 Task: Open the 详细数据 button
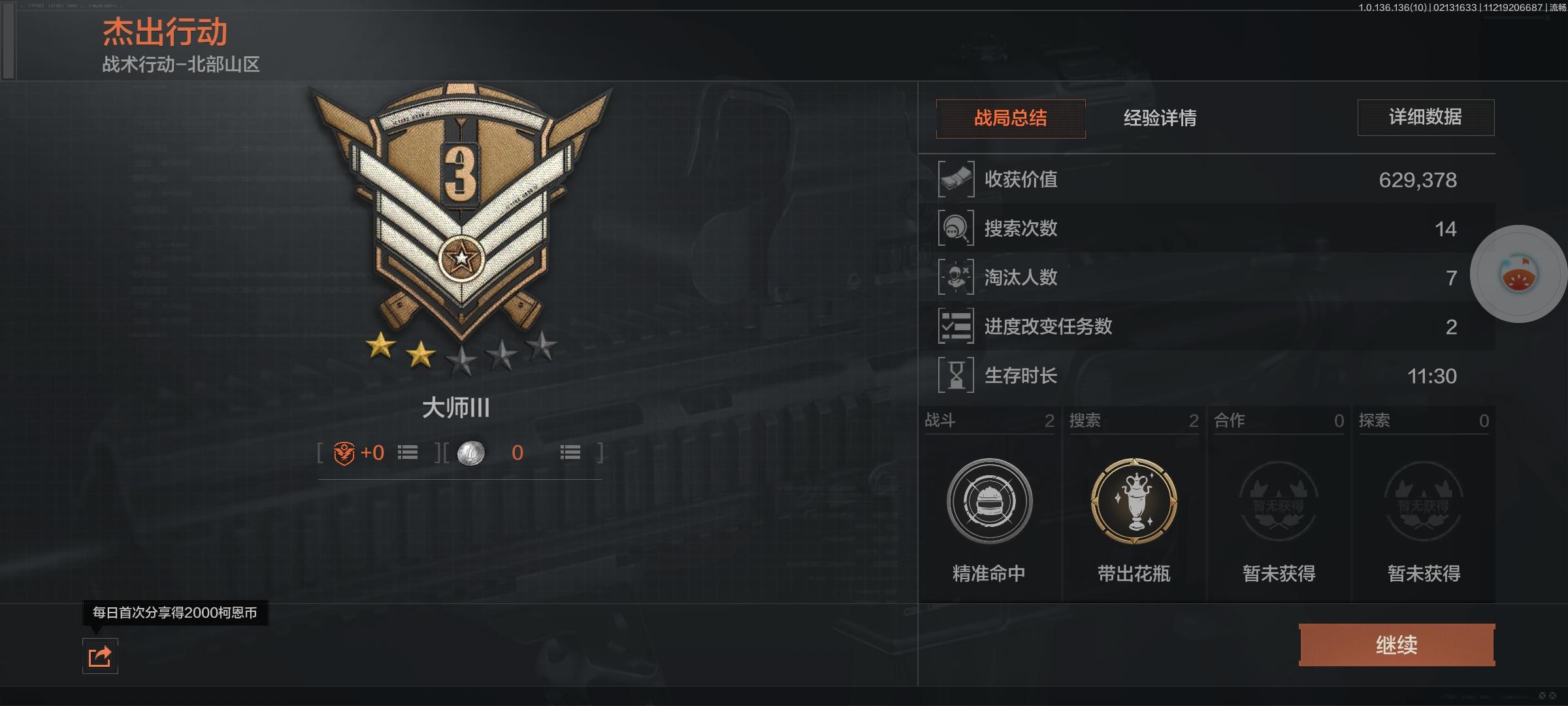[1426, 118]
